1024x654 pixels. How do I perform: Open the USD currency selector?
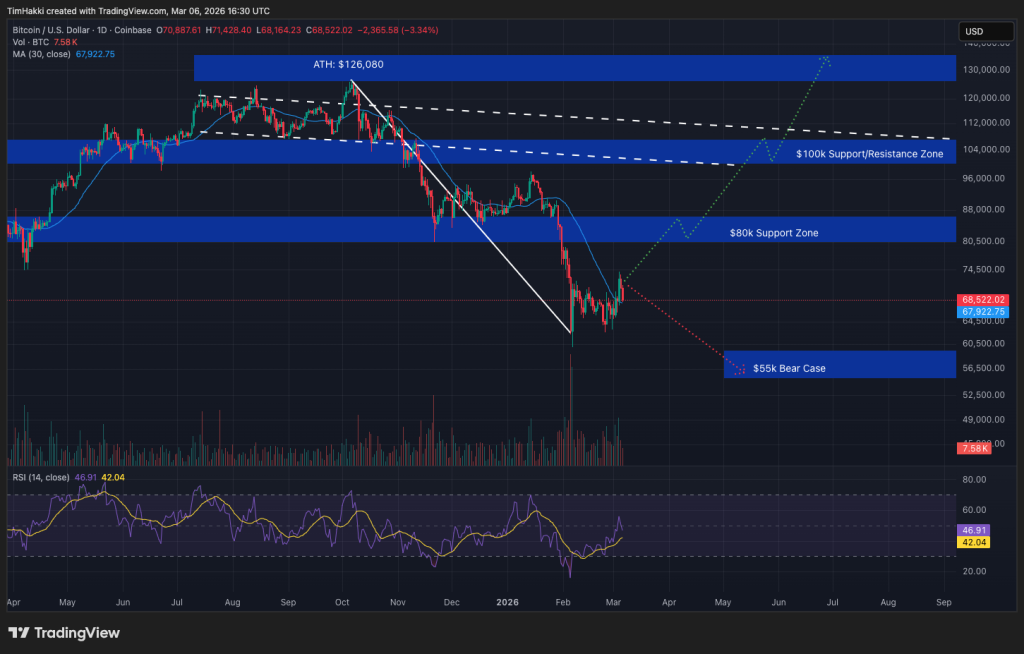[x=985, y=31]
